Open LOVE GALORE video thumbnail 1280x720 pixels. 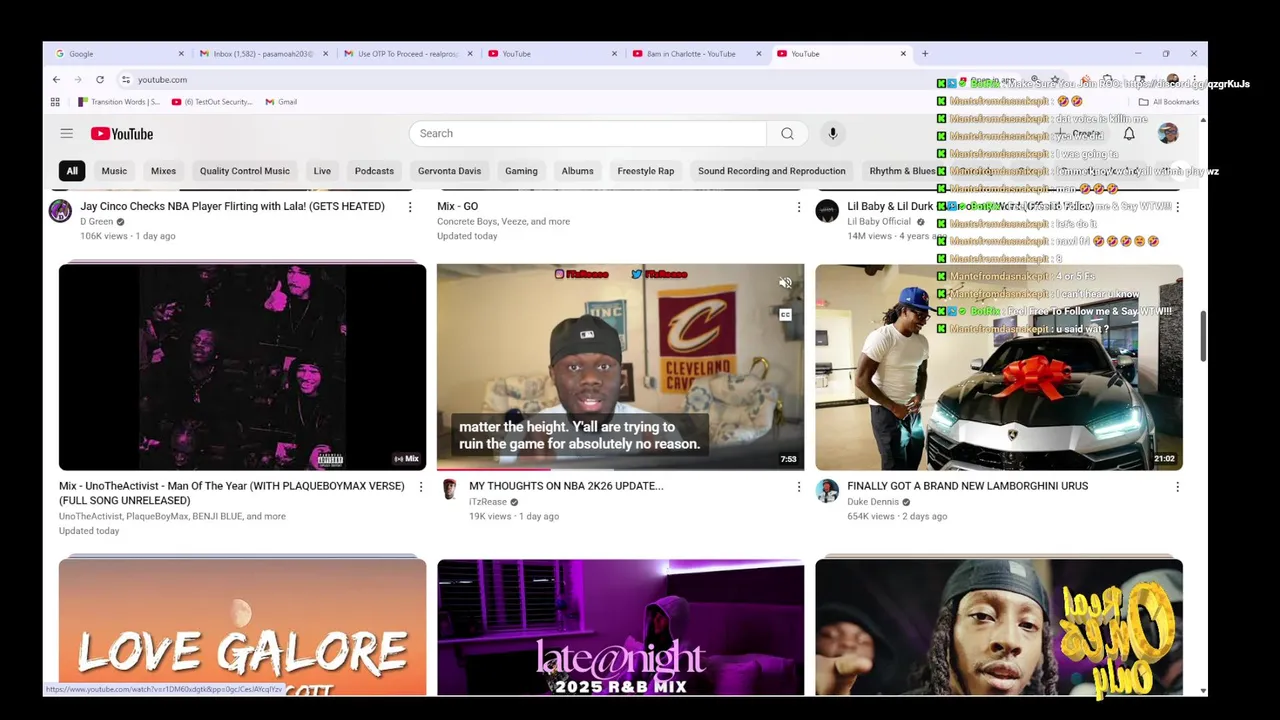(x=242, y=627)
